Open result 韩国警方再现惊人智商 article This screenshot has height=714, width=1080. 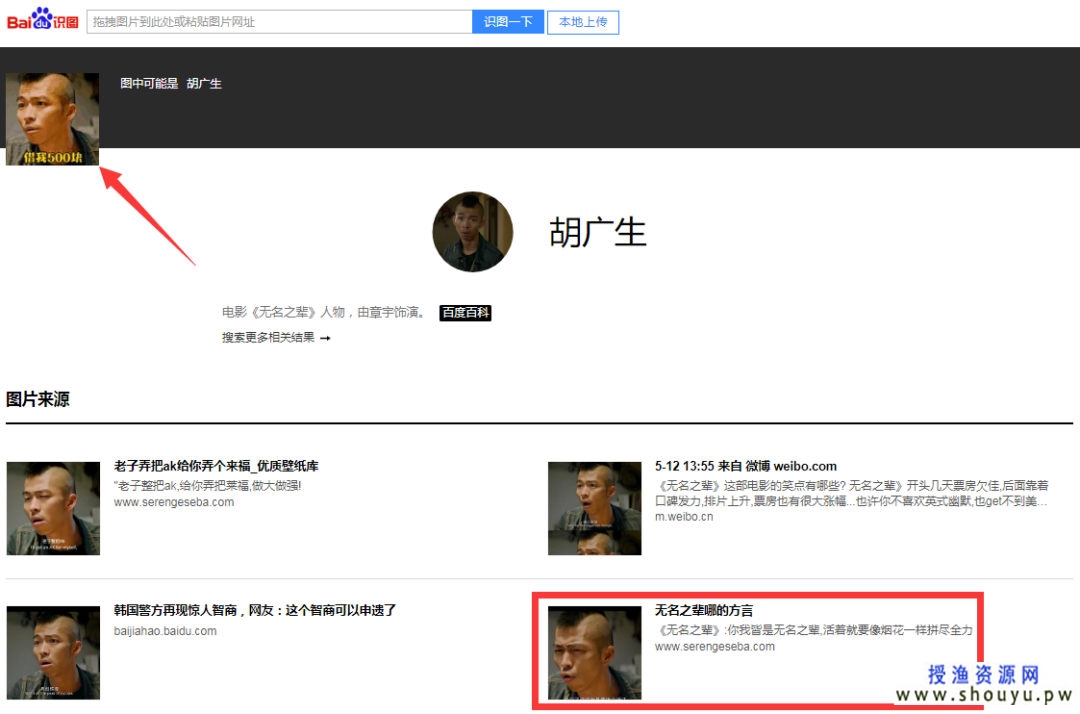click(255, 610)
